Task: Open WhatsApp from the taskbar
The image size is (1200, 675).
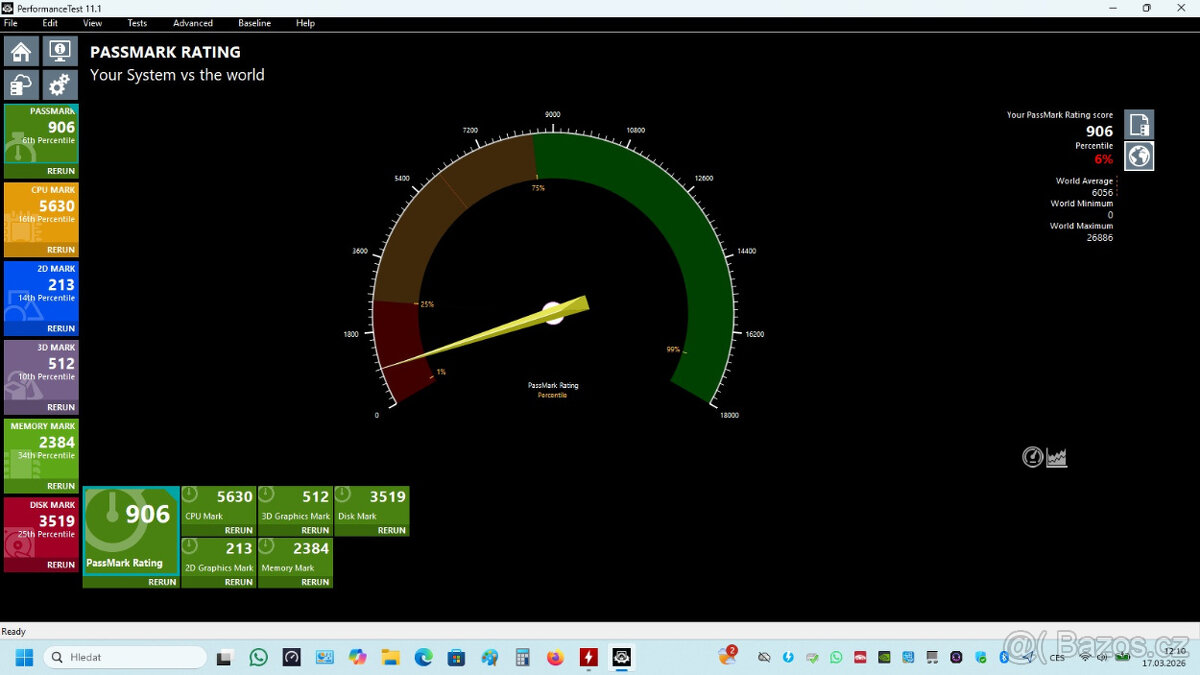Action: click(259, 657)
